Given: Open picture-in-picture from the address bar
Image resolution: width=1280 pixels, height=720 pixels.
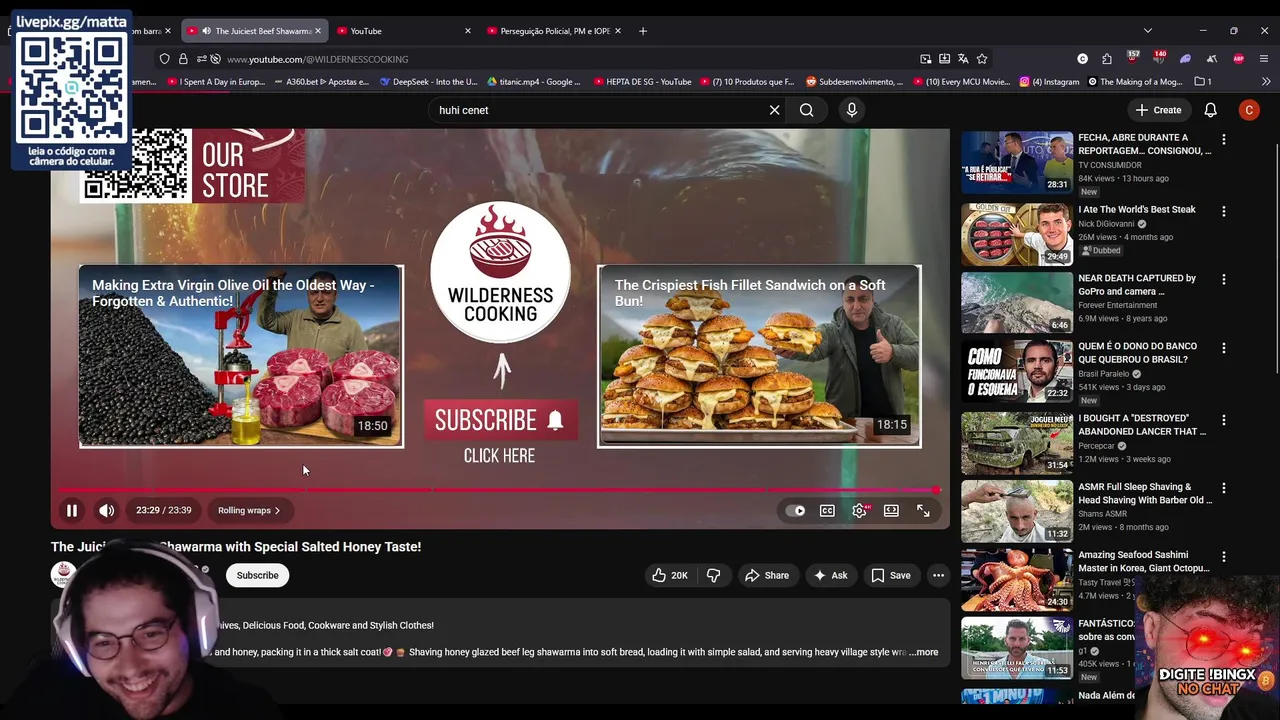Looking at the screenshot, I should point(925,59).
